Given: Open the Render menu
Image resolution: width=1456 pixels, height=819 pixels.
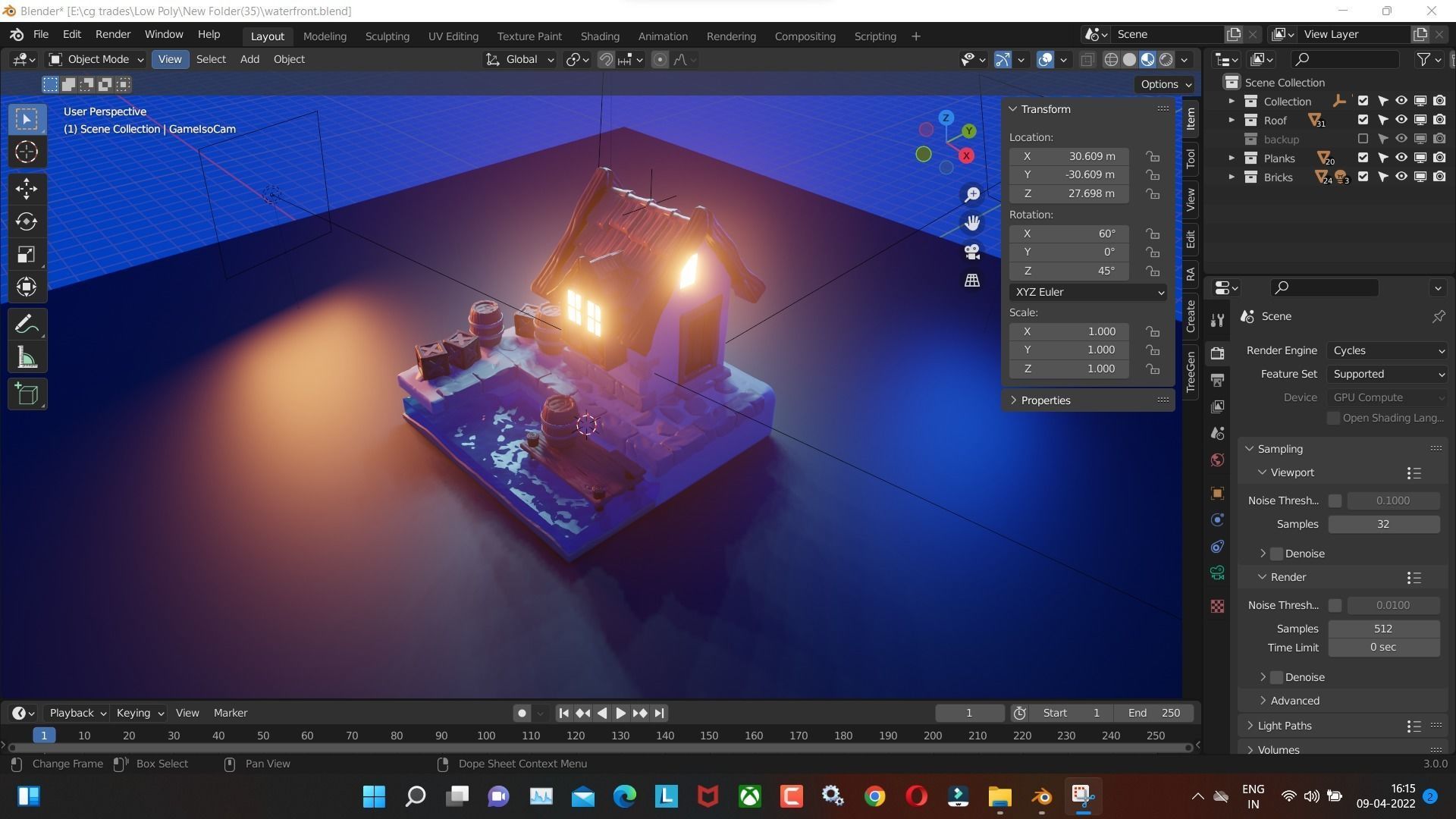Looking at the screenshot, I should click(x=112, y=34).
